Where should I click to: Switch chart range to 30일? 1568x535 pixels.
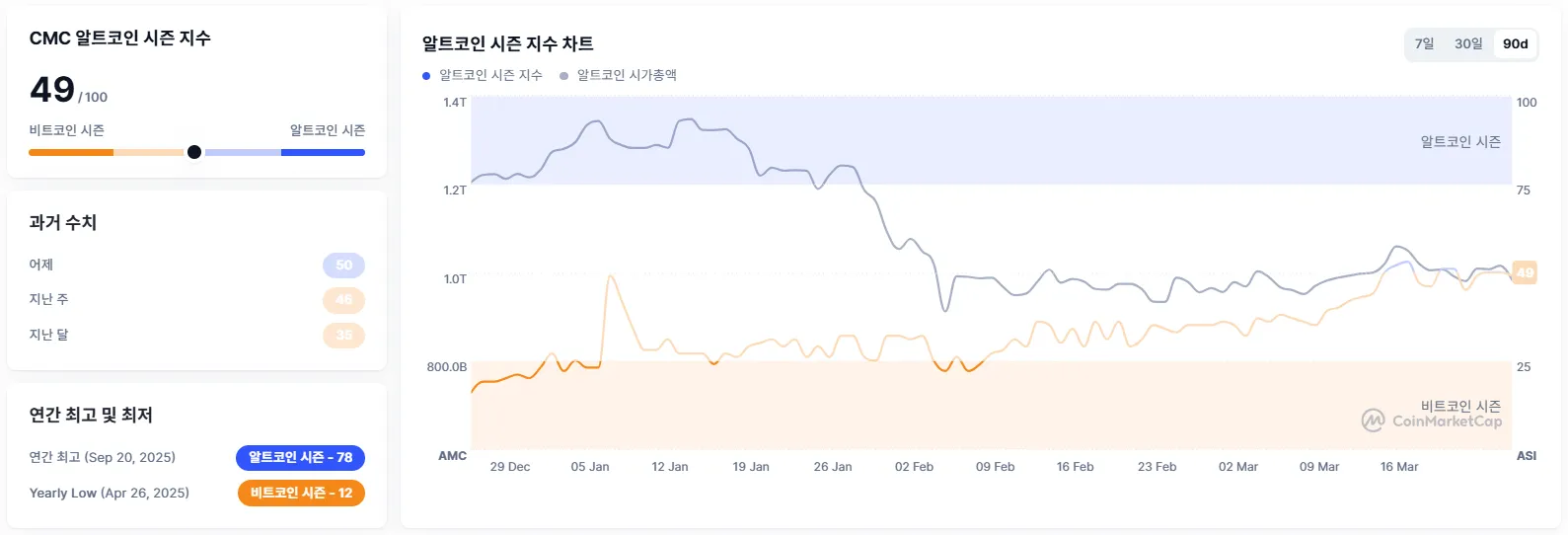(1468, 43)
